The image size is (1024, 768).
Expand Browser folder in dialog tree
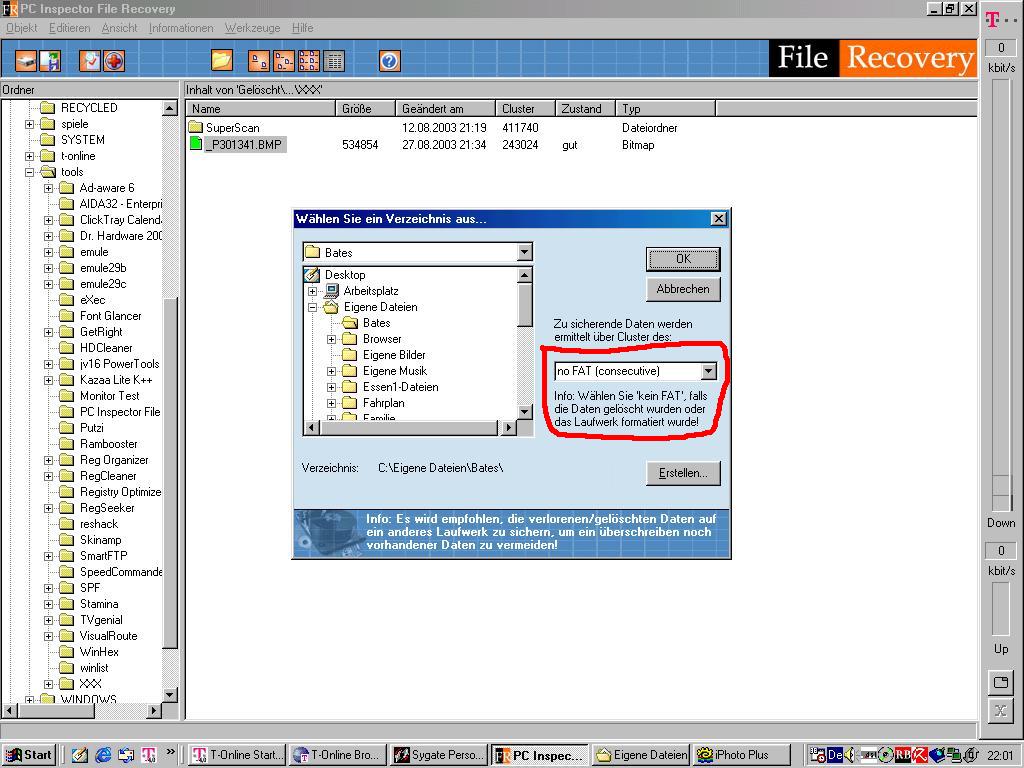[x=332, y=339]
